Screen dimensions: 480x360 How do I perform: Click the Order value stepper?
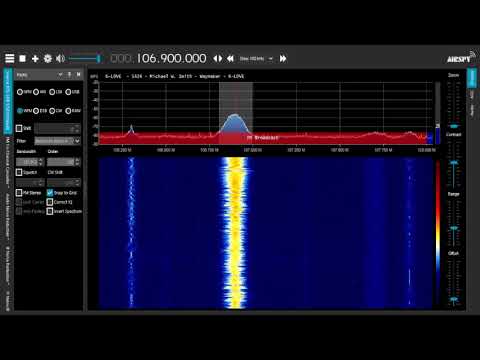point(63,162)
